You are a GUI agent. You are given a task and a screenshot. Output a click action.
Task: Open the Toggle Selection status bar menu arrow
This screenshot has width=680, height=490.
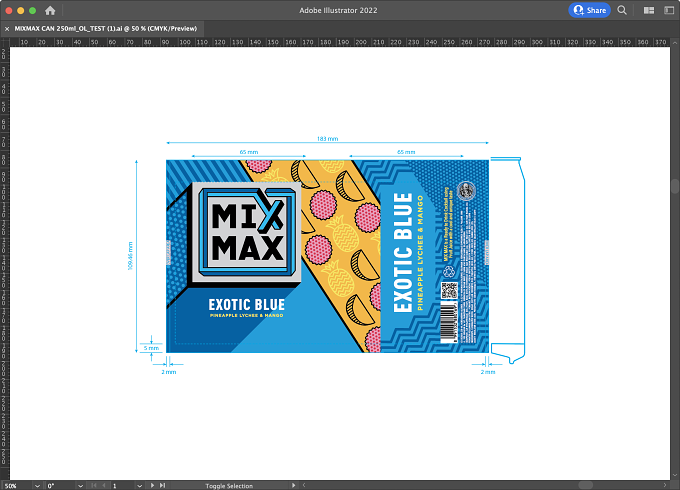[x=294, y=485]
